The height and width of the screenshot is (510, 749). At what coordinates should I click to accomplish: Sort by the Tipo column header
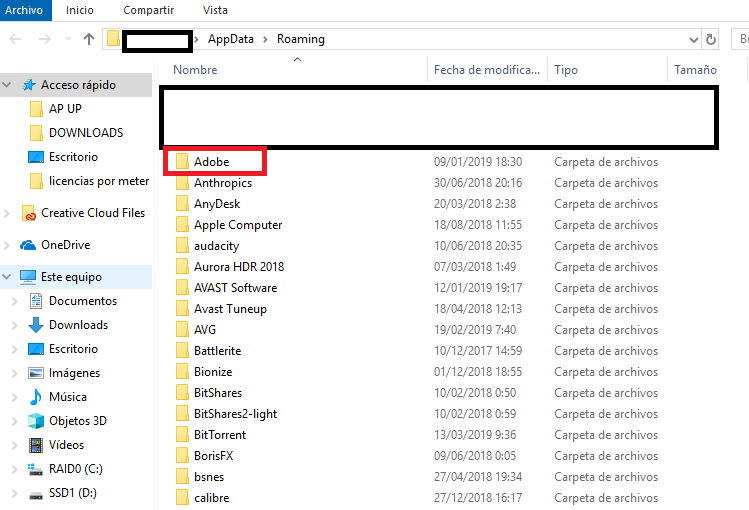[x=566, y=70]
